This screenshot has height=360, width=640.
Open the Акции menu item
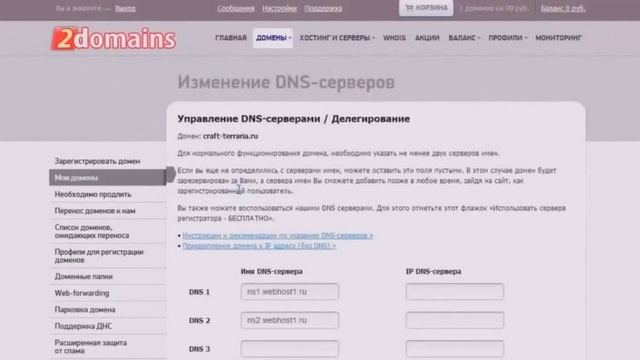click(x=427, y=38)
